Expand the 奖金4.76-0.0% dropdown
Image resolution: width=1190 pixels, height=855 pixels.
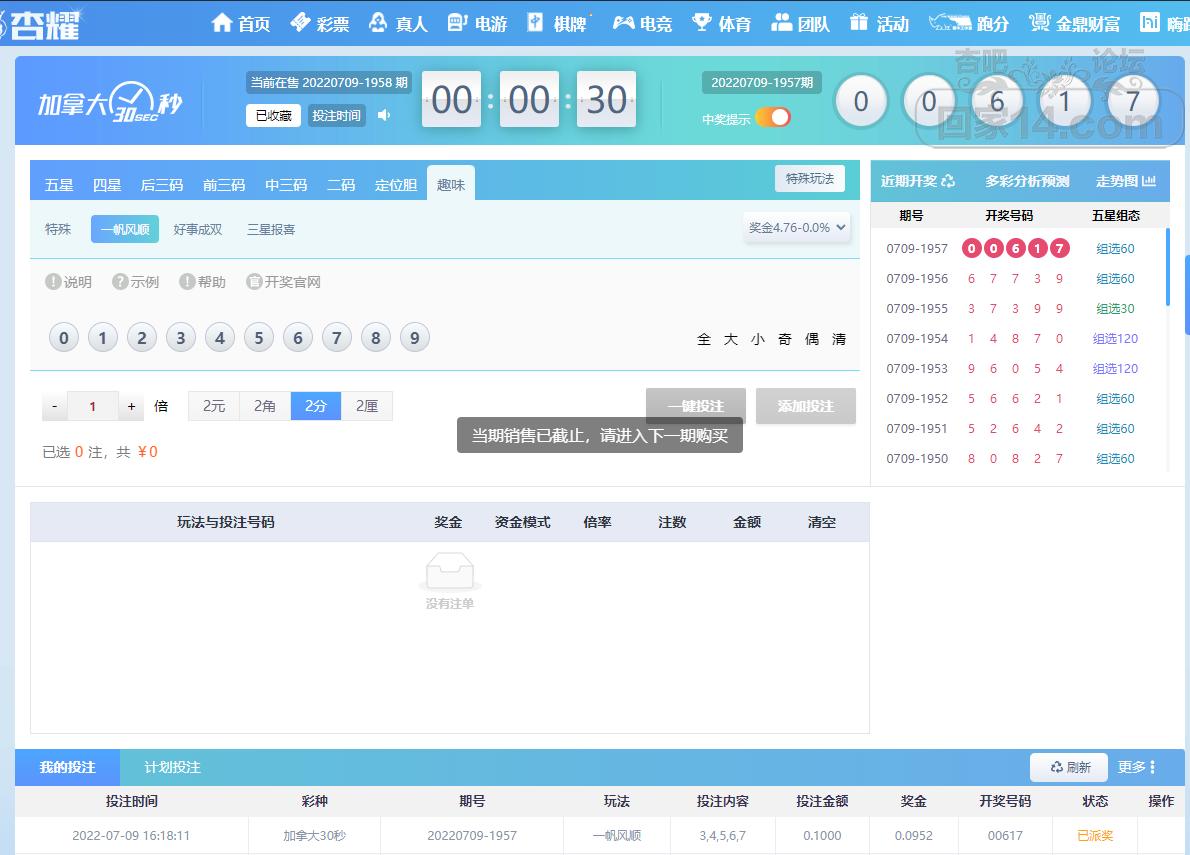(797, 228)
